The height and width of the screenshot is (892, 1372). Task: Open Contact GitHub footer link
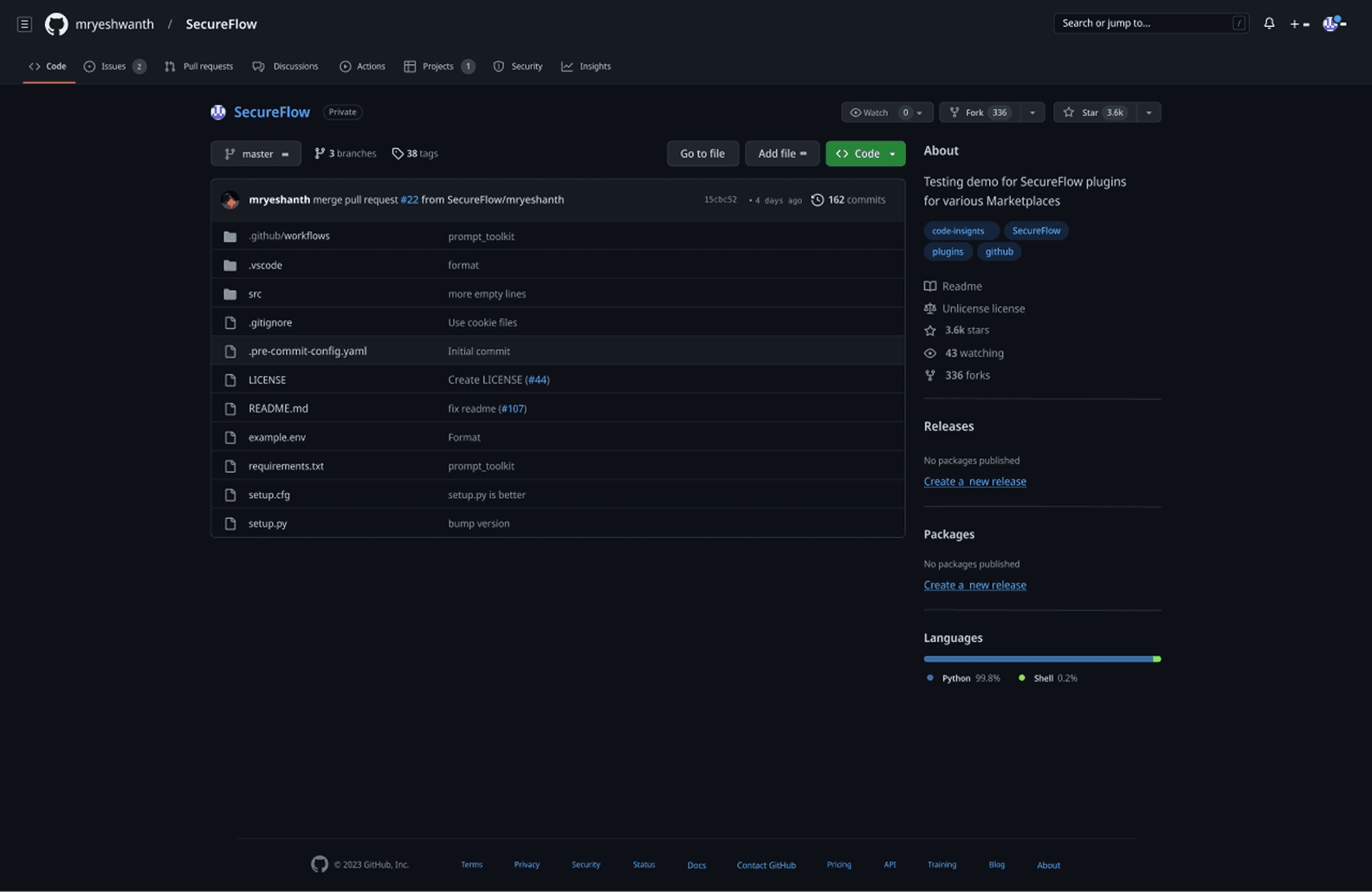(766, 865)
